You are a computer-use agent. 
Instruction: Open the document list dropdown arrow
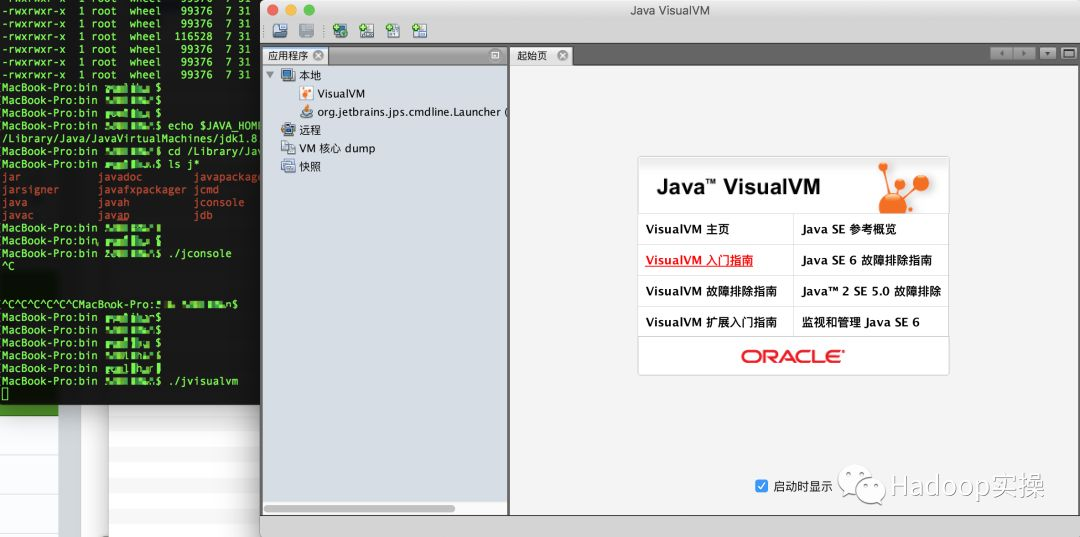tap(1048, 54)
